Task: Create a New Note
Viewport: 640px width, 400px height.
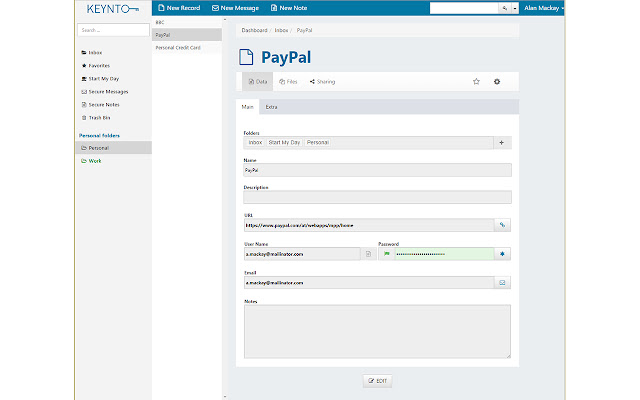Action: click(289, 8)
